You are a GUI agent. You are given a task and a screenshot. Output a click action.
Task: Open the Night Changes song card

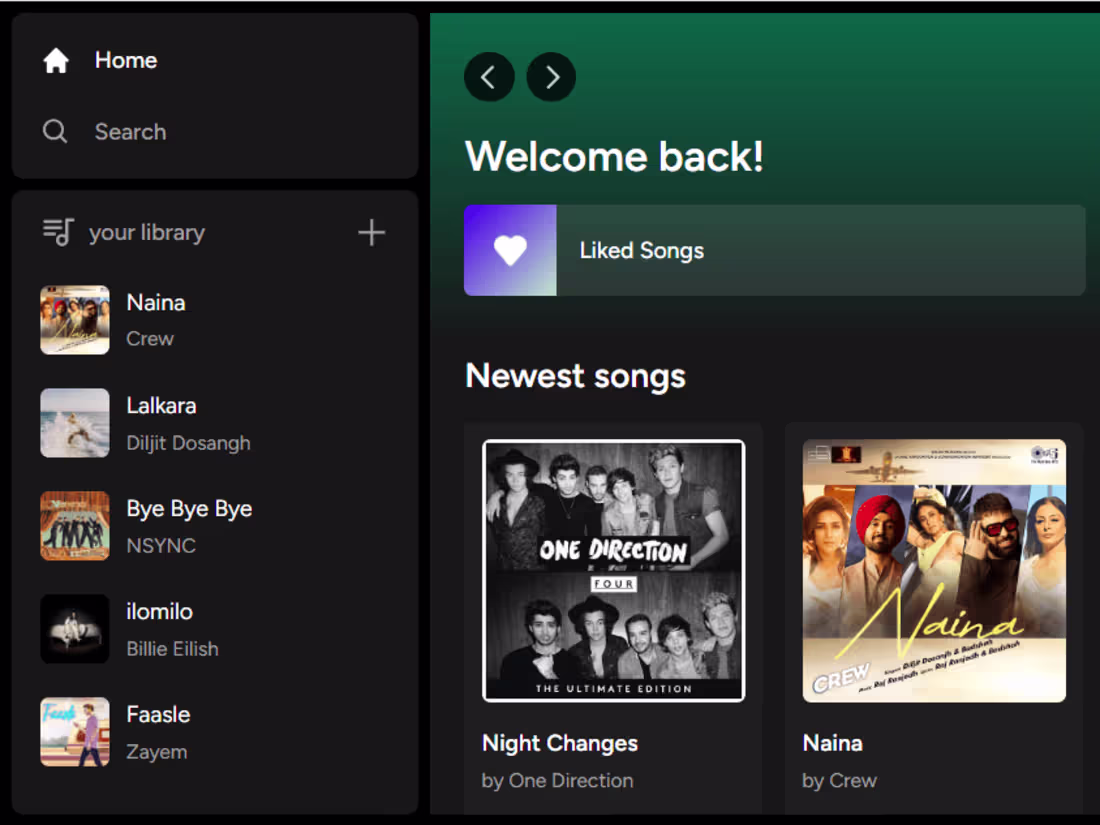click(613, 571)
